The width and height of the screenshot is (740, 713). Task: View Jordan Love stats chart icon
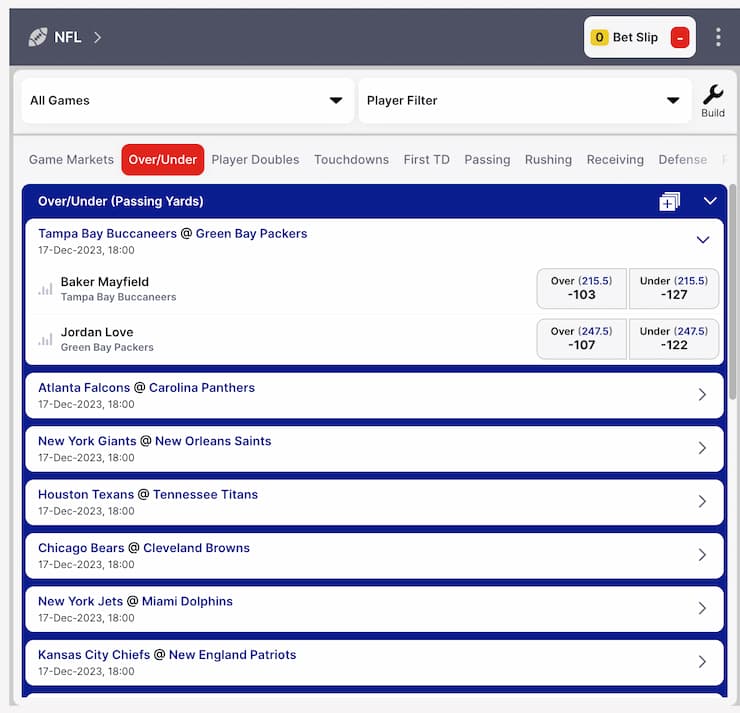click(x=45, y=339)
